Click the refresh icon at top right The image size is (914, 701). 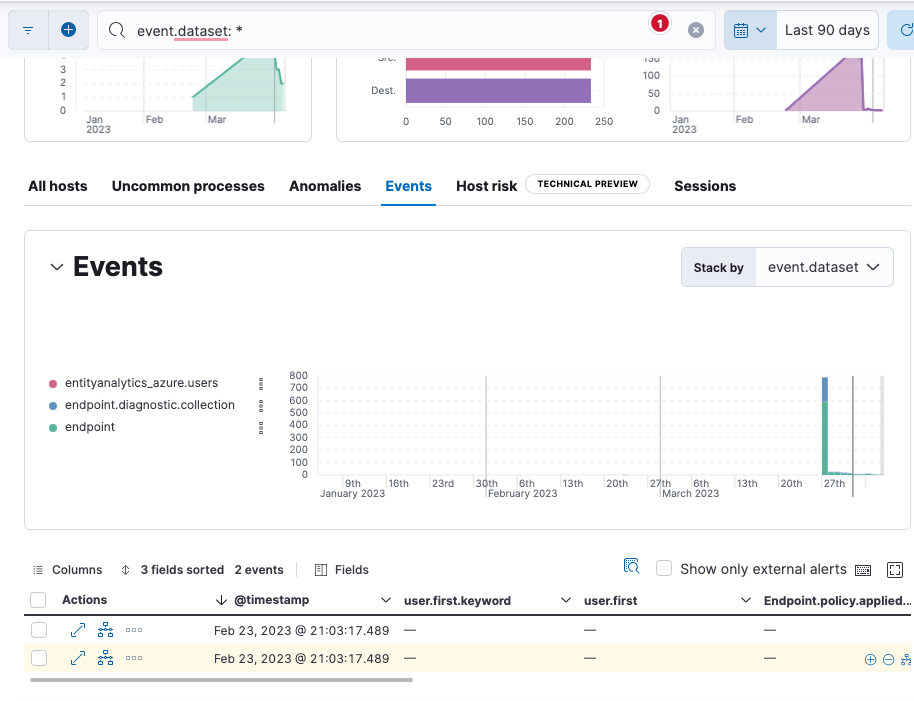click(905, 29)
